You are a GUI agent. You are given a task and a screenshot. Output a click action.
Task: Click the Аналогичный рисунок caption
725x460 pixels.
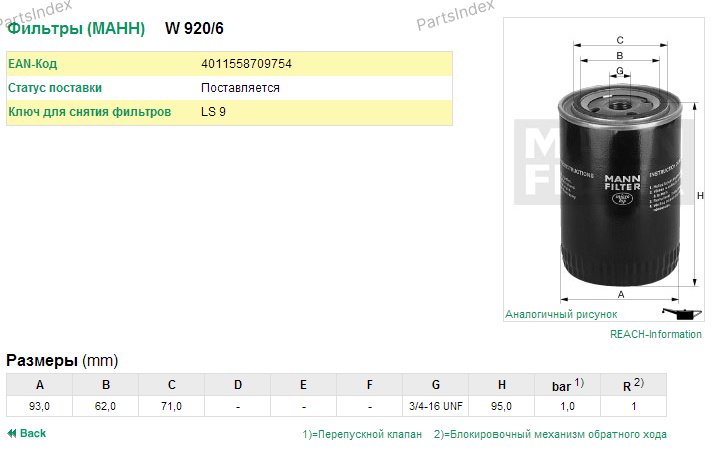[x=561, y=314]
